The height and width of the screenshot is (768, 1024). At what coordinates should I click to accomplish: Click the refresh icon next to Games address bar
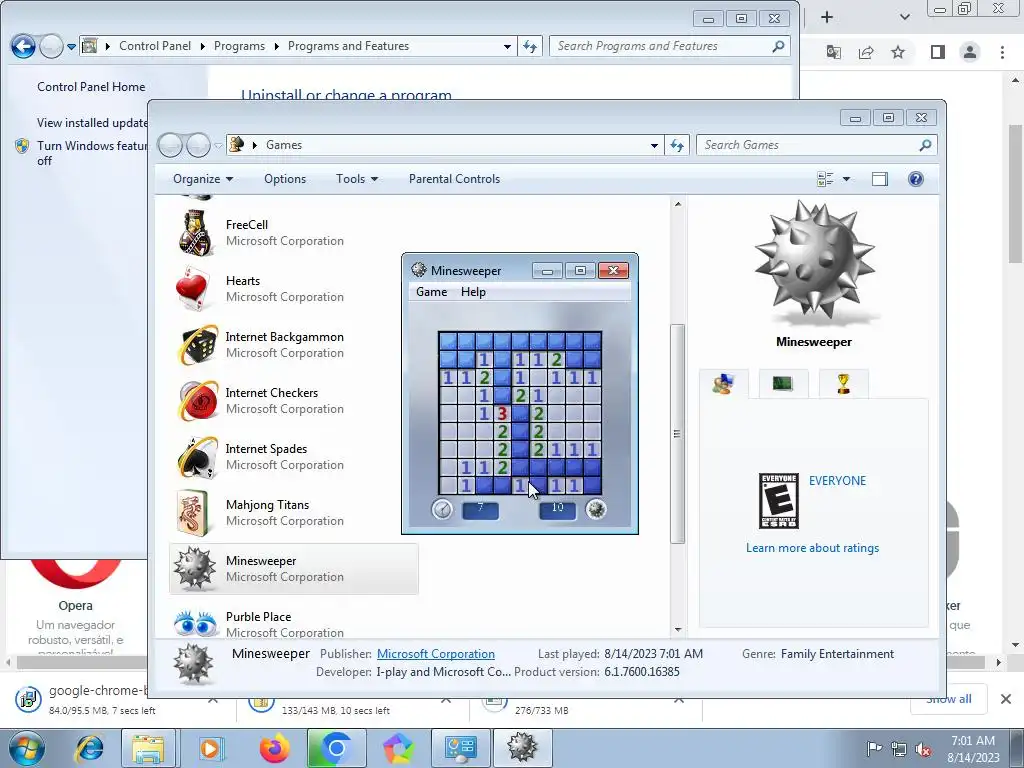tap(677, 145)
